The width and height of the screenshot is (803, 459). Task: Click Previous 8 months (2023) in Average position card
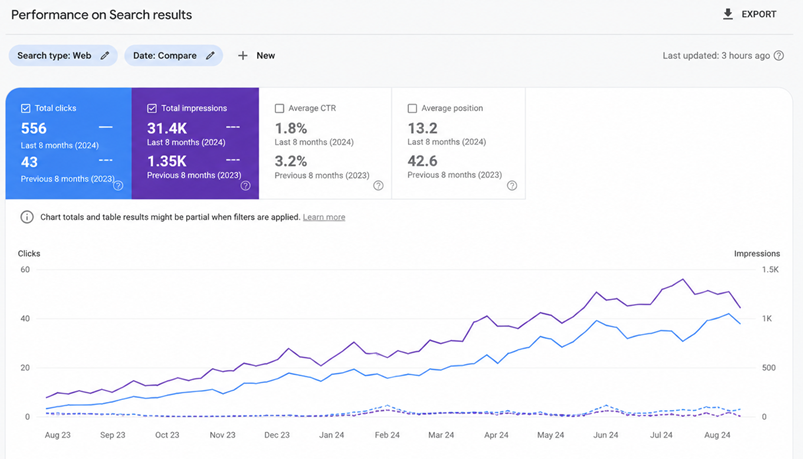(x=455, y=175)
